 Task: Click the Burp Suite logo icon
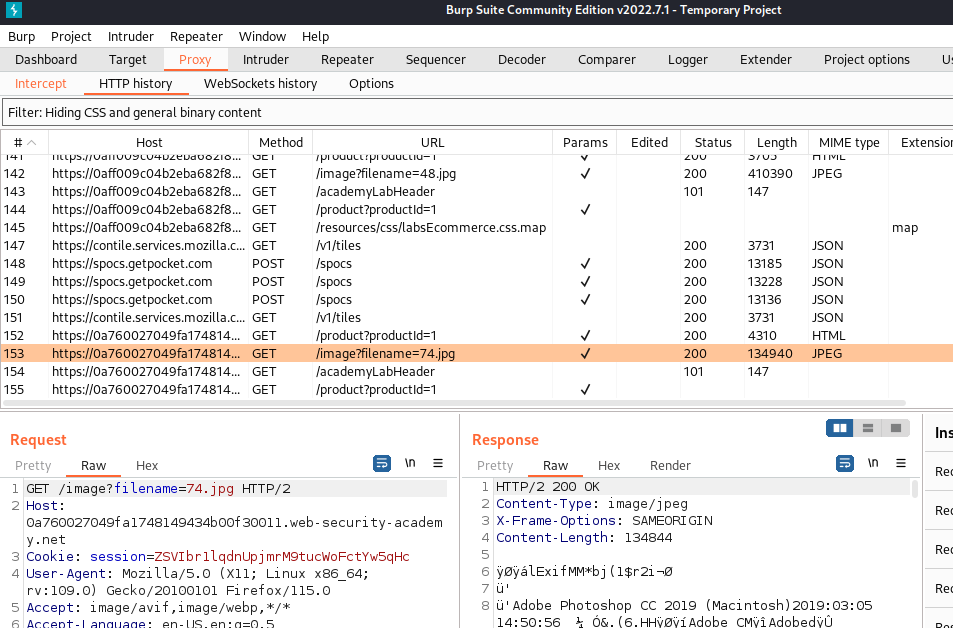coord(13,10)
